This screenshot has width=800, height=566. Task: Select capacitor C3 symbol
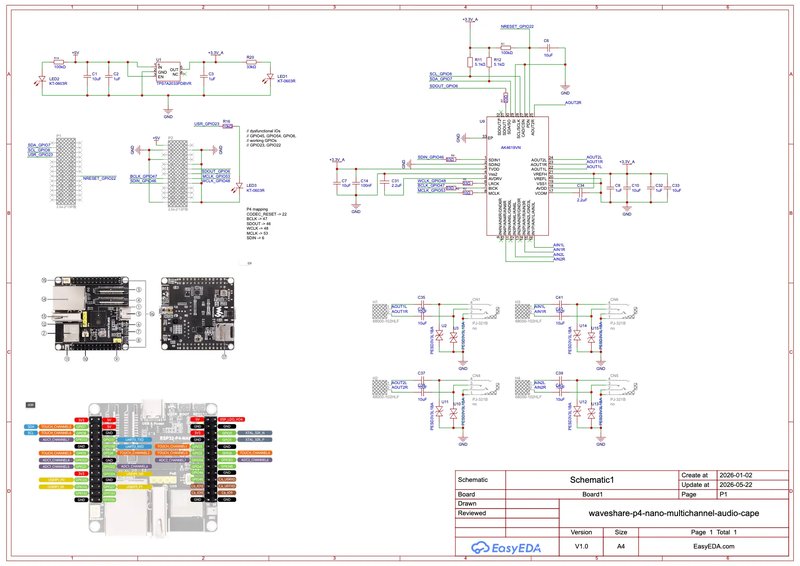coord(204,76)
